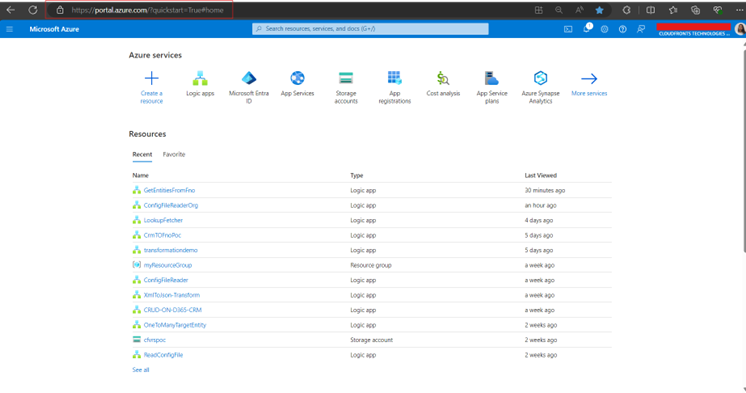Click Resource group type cell
This screenshot has width=746, height=393.
371,265
